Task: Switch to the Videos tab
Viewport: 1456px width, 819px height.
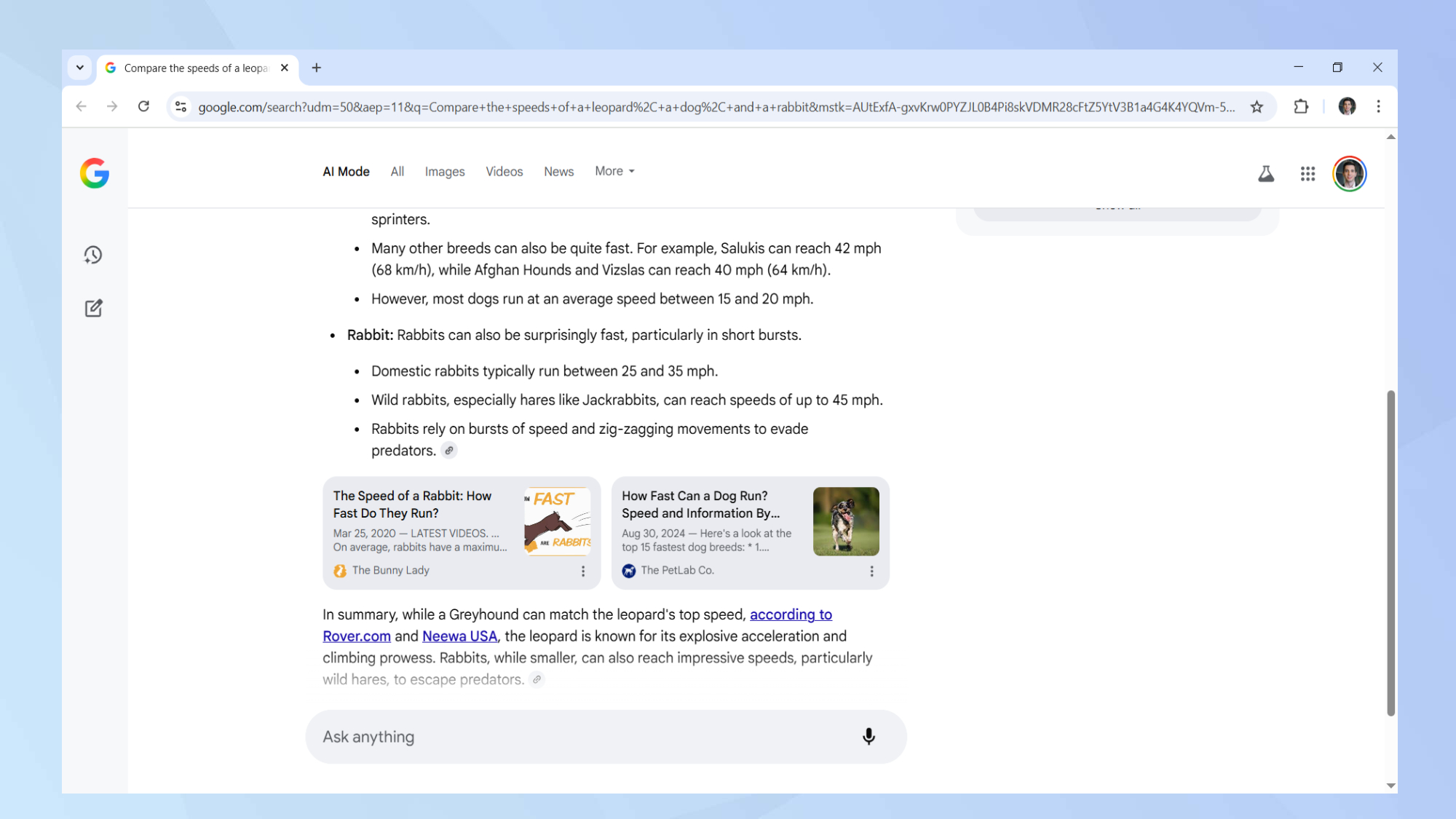Action: [x=504, y=172]
